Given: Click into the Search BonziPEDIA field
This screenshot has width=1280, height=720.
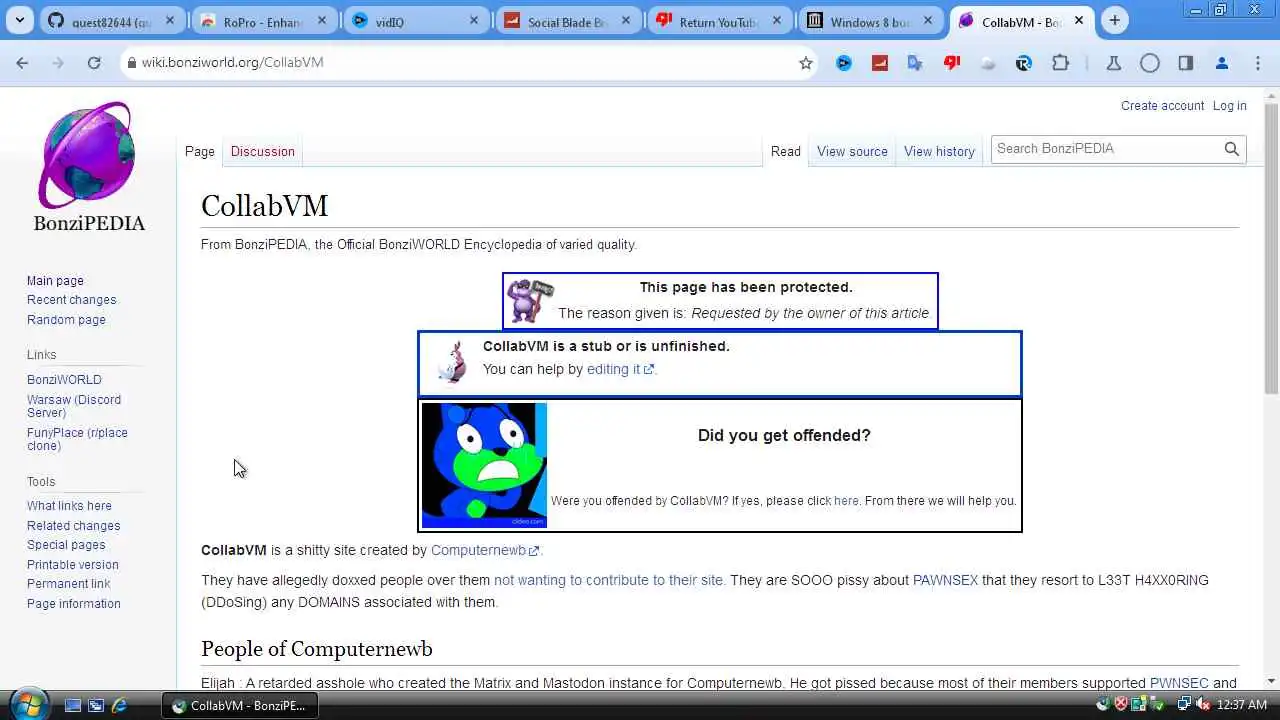Looking at the screenshot, I should (1105, 149).
